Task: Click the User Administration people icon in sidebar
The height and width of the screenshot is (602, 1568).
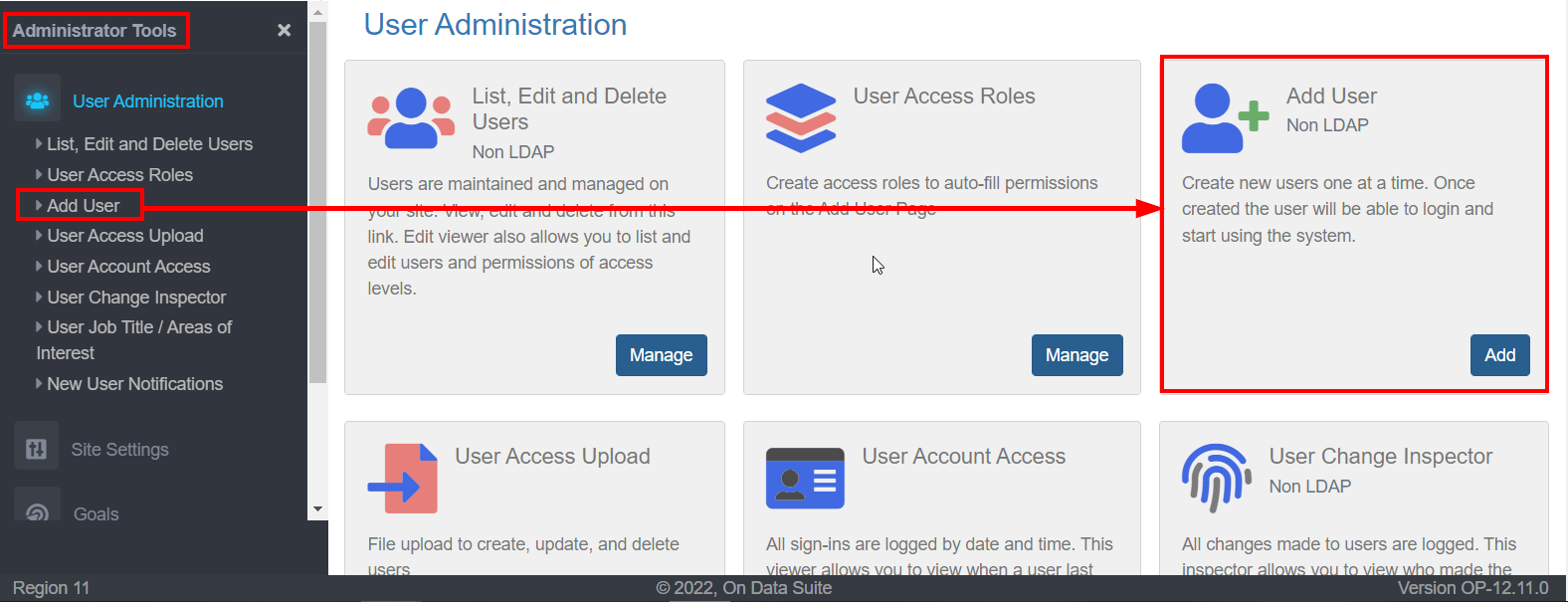Action: click(x=37, y=100)
